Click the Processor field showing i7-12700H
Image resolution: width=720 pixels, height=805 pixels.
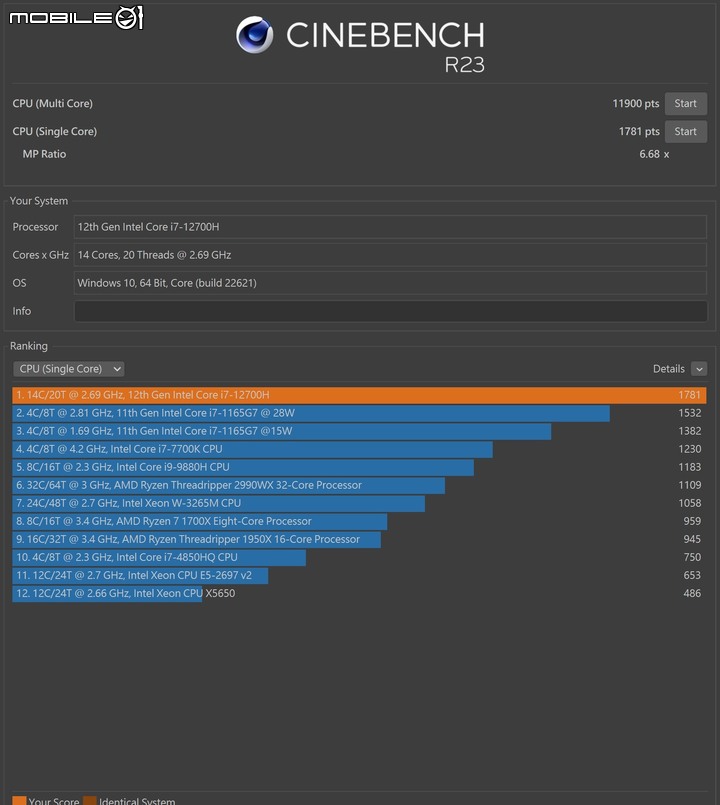coord(390,227)
